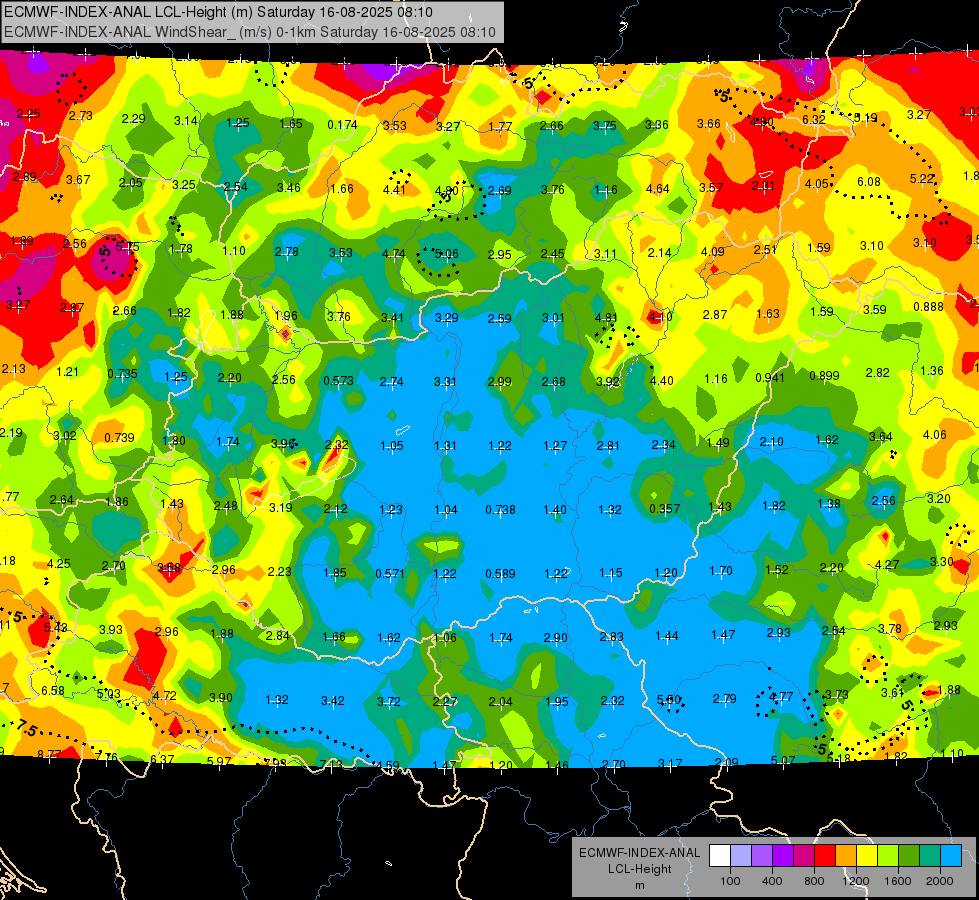
Task: Click the wind shear value 8.77
Action: point(49,754)
